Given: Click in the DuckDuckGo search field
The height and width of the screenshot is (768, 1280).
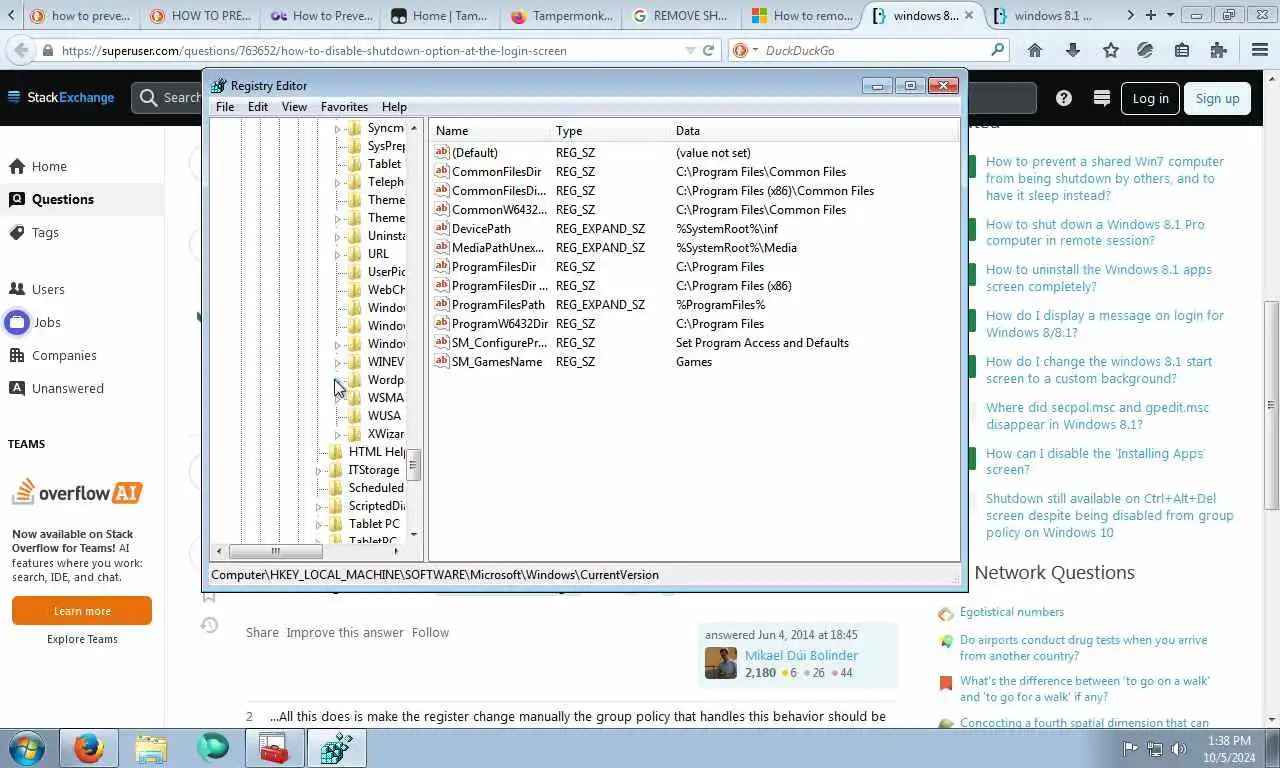Looking at the screenshot, I should click(x=875, y=50).
